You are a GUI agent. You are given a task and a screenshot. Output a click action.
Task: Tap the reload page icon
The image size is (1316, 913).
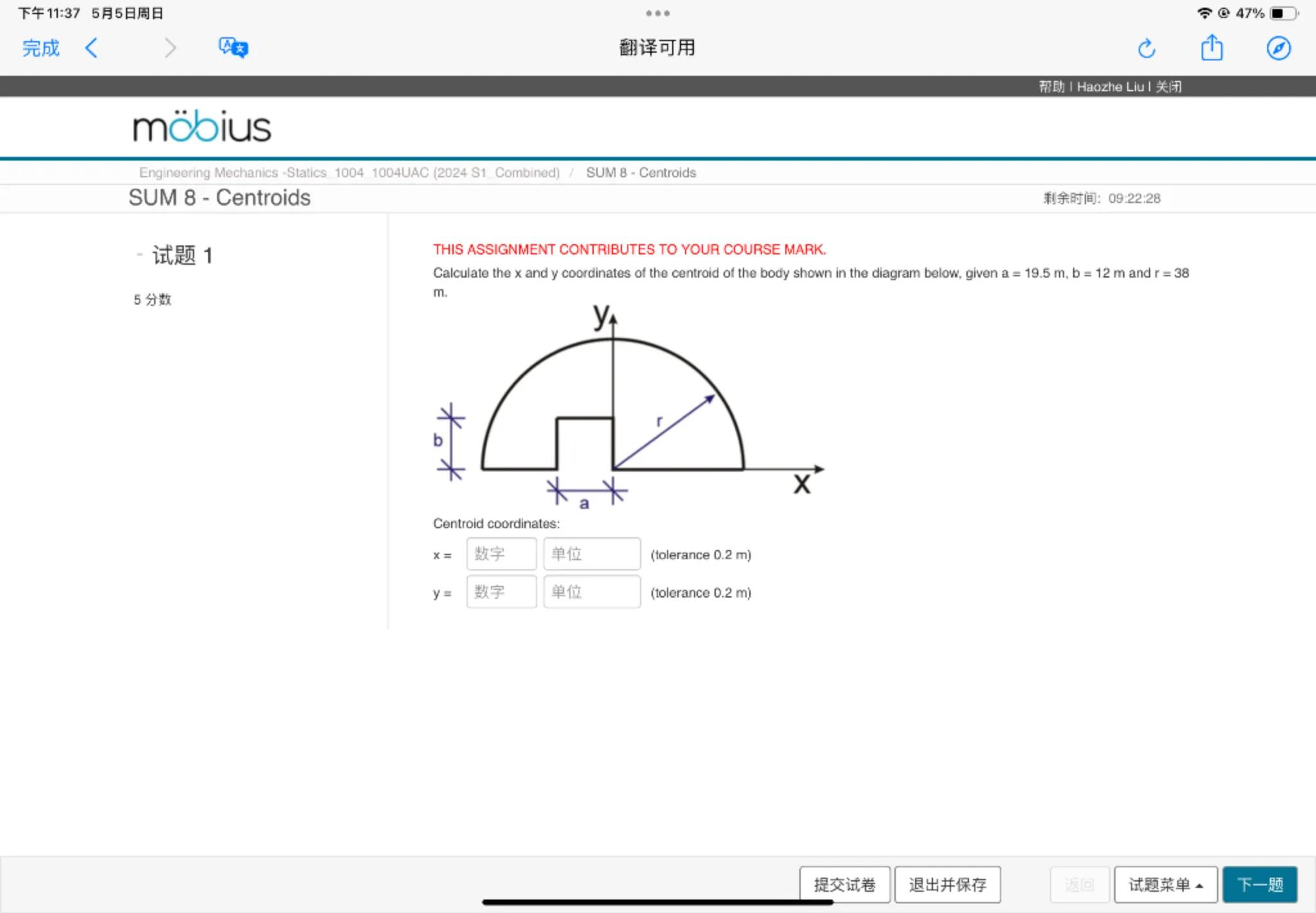[x=1146, y=48]
